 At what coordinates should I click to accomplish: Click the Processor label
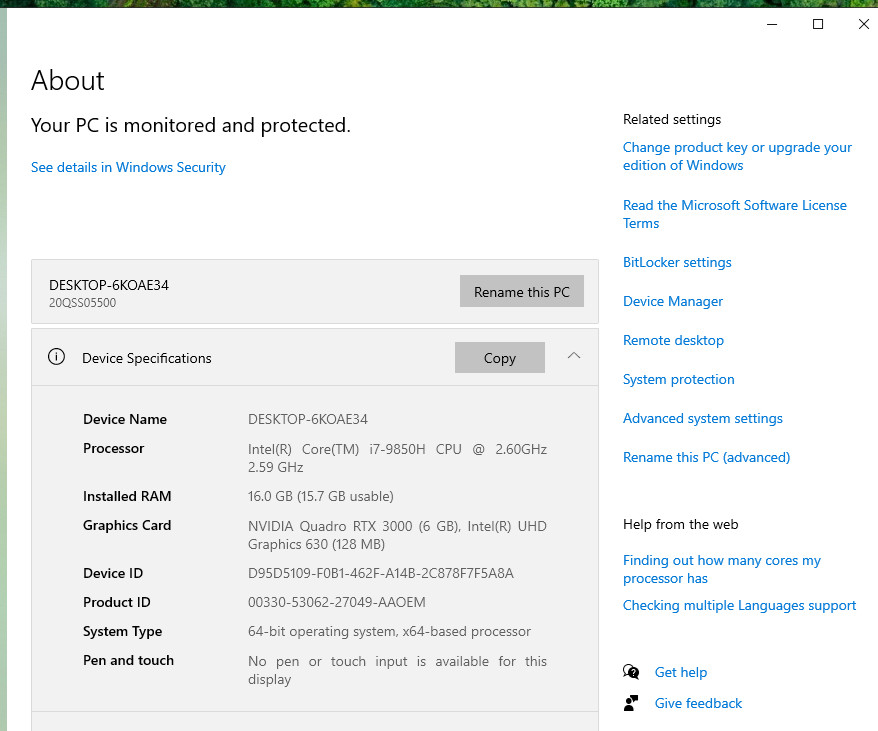(114, 448)
